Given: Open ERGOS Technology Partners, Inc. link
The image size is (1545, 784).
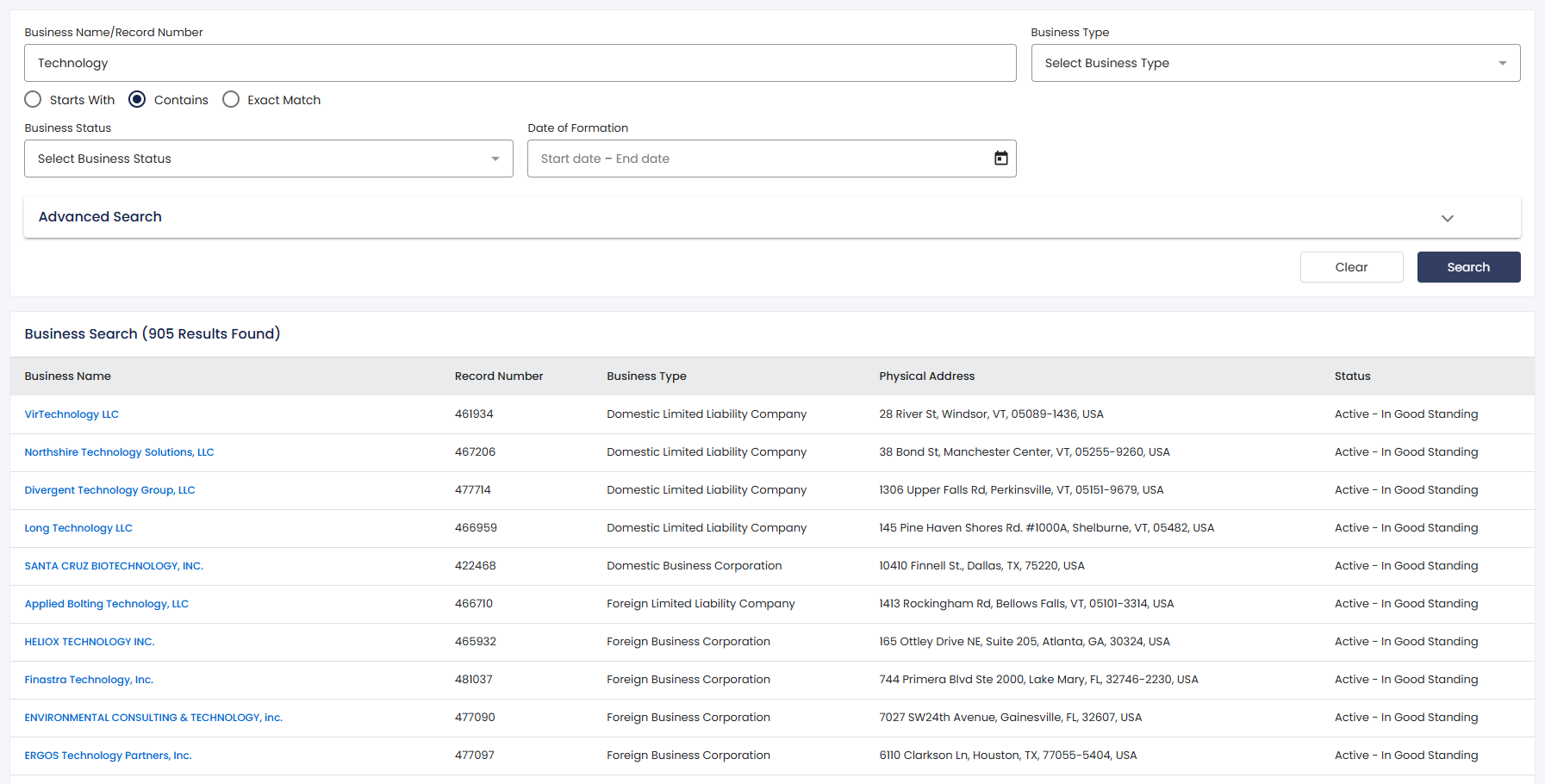Looking at the screenshot, I should pyautogui.click(x=108, y=756).
